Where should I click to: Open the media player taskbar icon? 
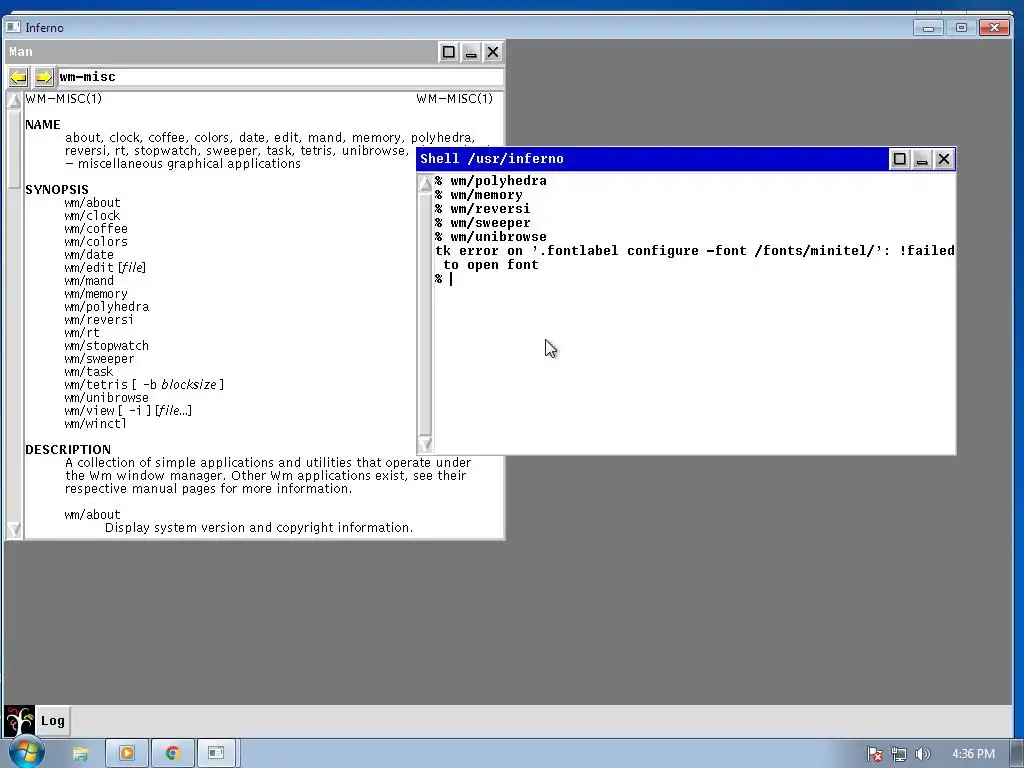127,754
